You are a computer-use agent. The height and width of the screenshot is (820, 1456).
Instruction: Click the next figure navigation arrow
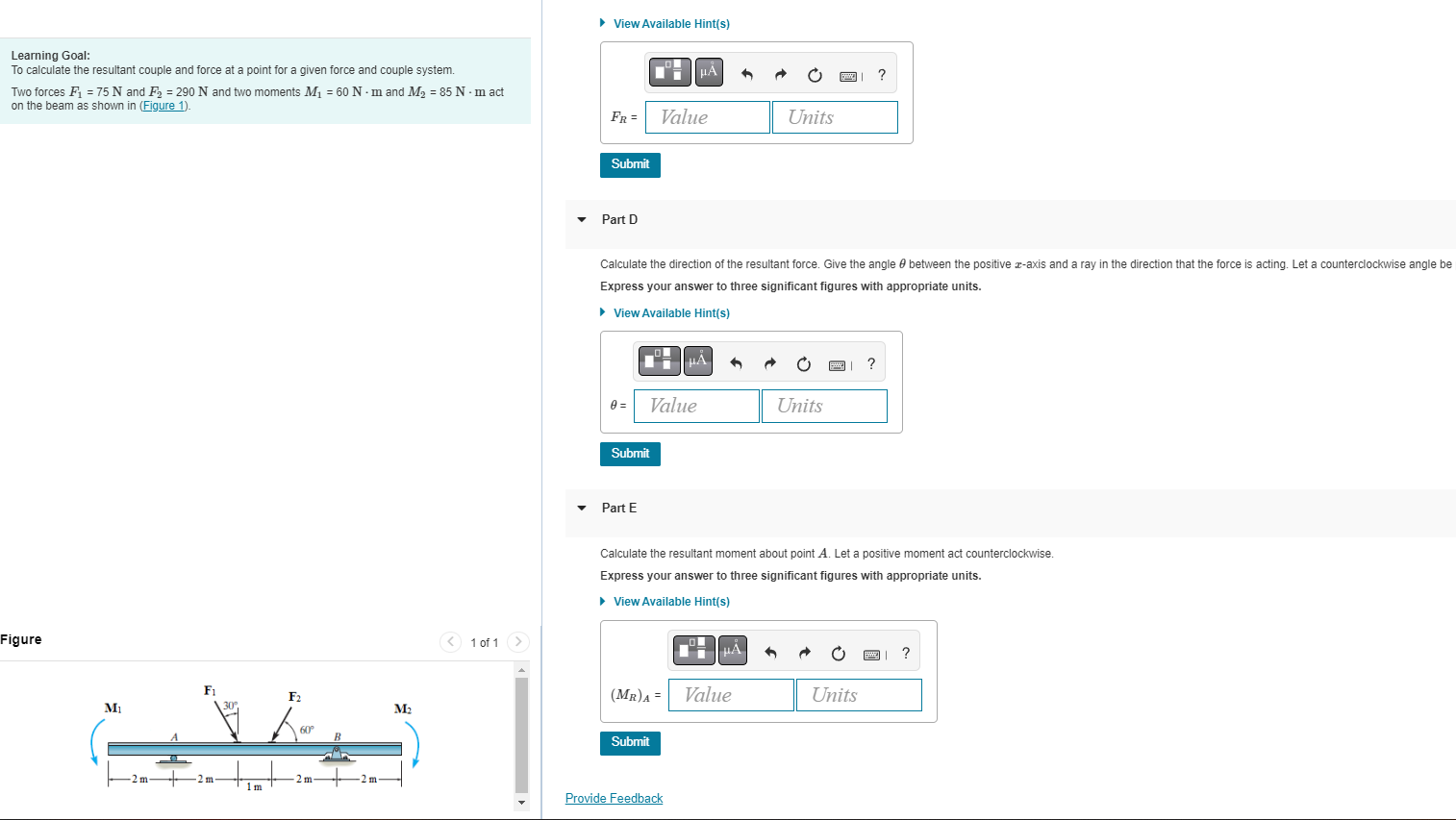tap(518, 641)
